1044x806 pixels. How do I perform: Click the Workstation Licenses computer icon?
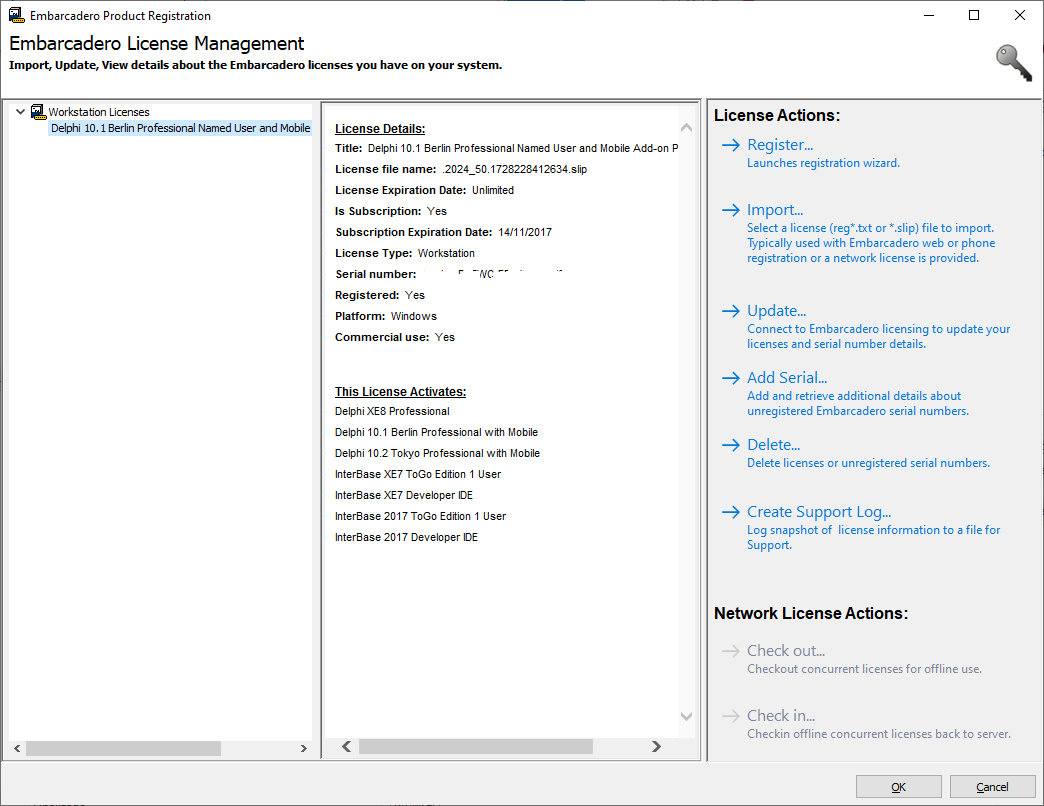pos(38,112)
